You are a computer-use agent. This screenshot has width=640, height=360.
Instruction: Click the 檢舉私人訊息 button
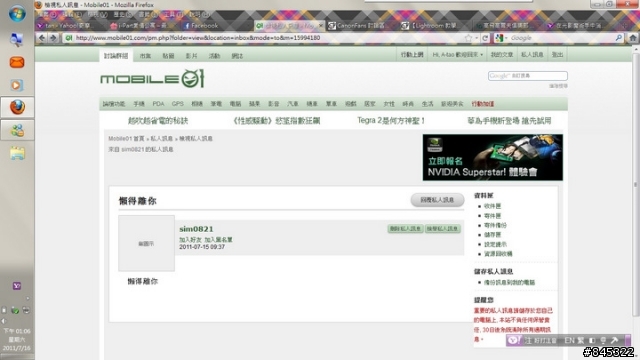tap(443, 229)
